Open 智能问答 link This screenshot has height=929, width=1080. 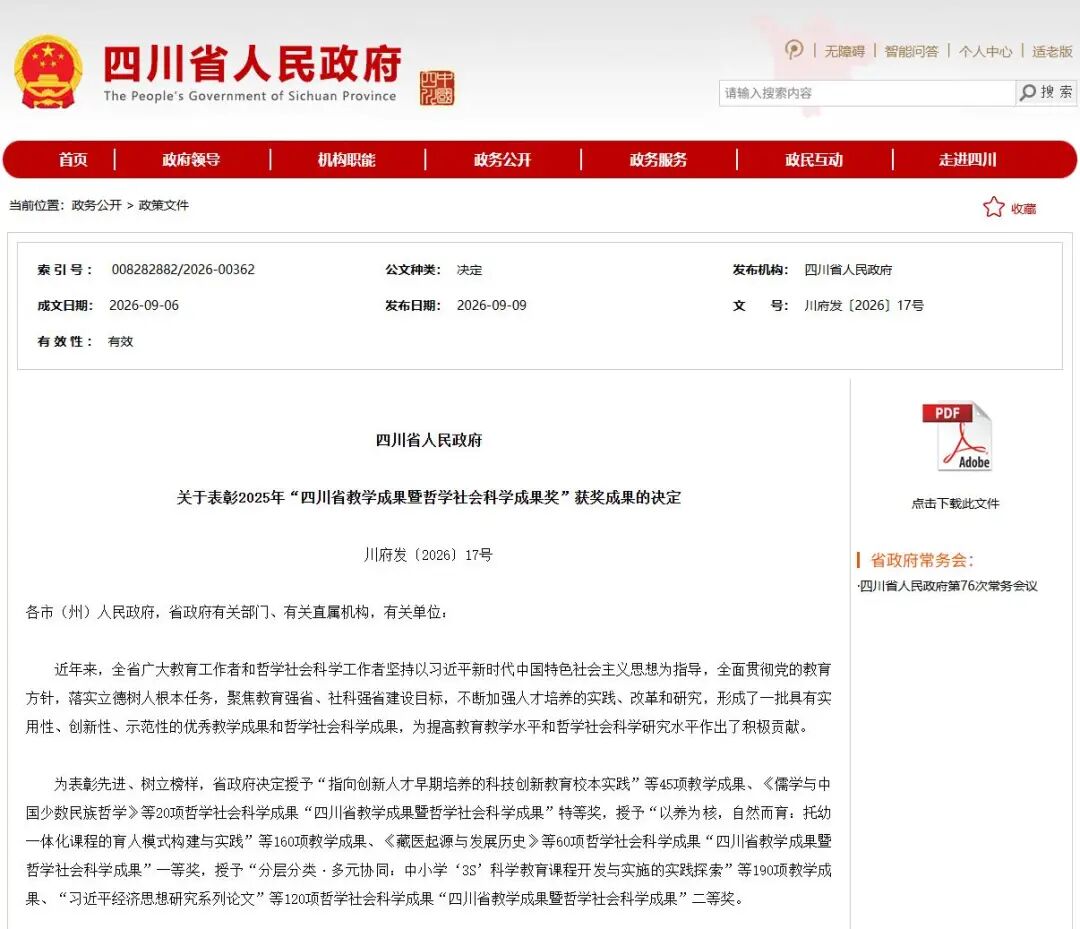coord(911,51)
